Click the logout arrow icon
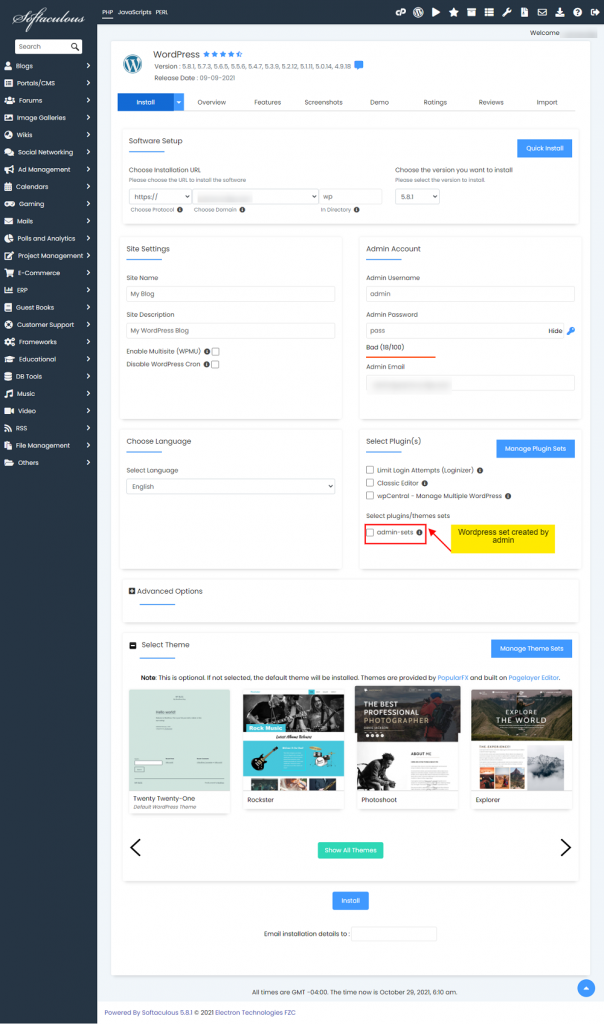The image size is (604, 1024). tap(595, 12)
